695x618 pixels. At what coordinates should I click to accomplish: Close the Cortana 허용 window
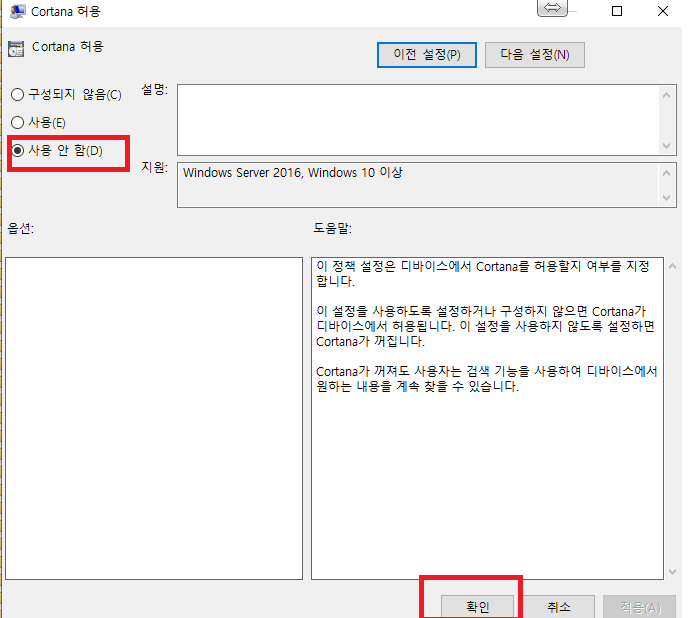pos(663,11)
